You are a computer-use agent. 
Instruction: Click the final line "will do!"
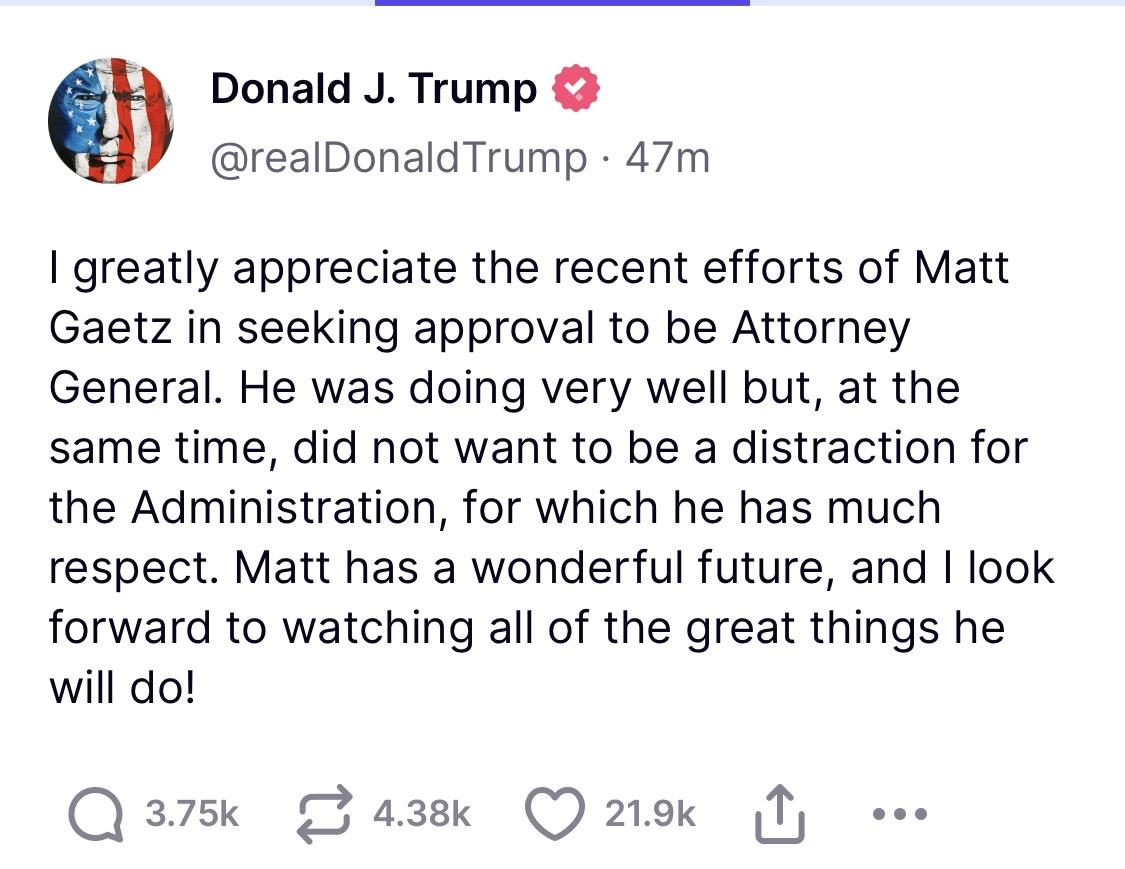[x=120, y=688]
